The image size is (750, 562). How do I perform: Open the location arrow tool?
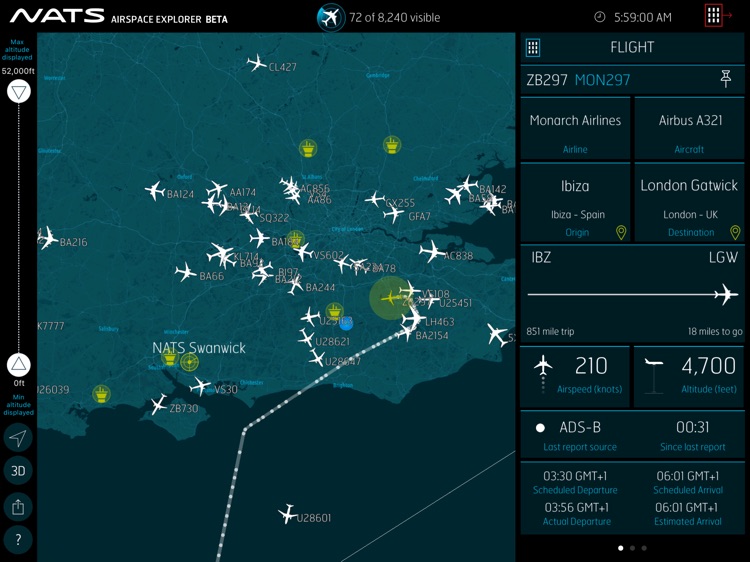(18, 438)
